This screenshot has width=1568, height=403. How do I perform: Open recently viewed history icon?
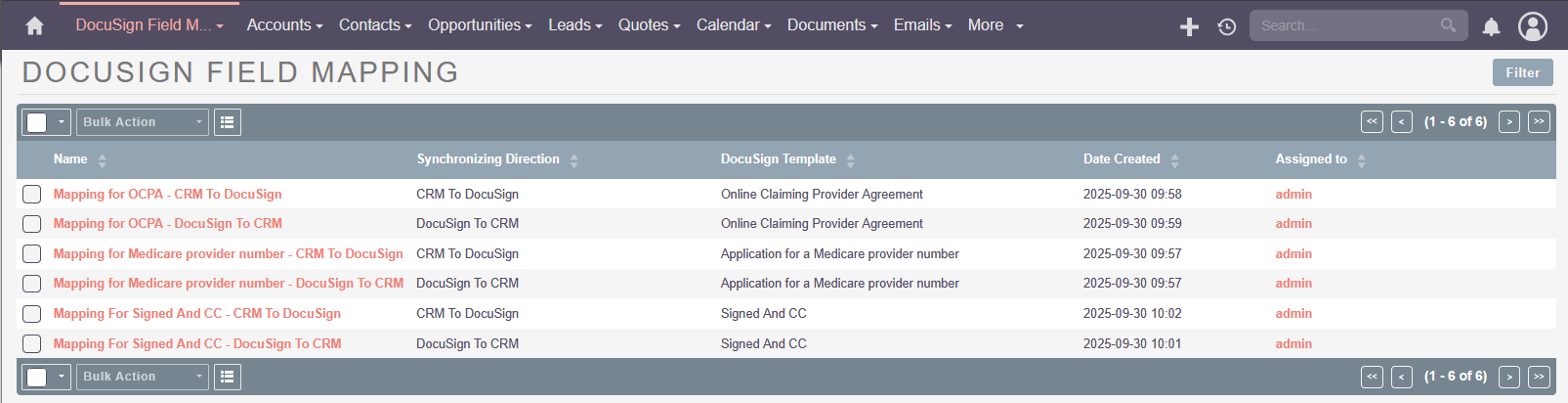pos(1227,26)
